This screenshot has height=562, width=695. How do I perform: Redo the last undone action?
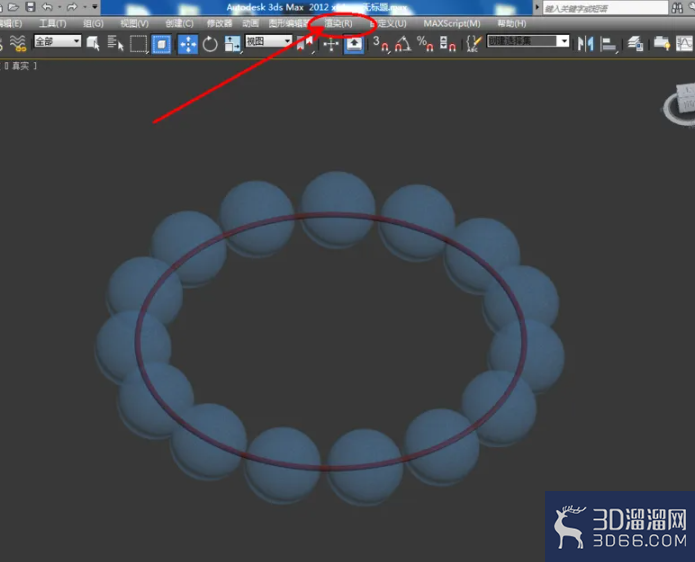(72, 7)
